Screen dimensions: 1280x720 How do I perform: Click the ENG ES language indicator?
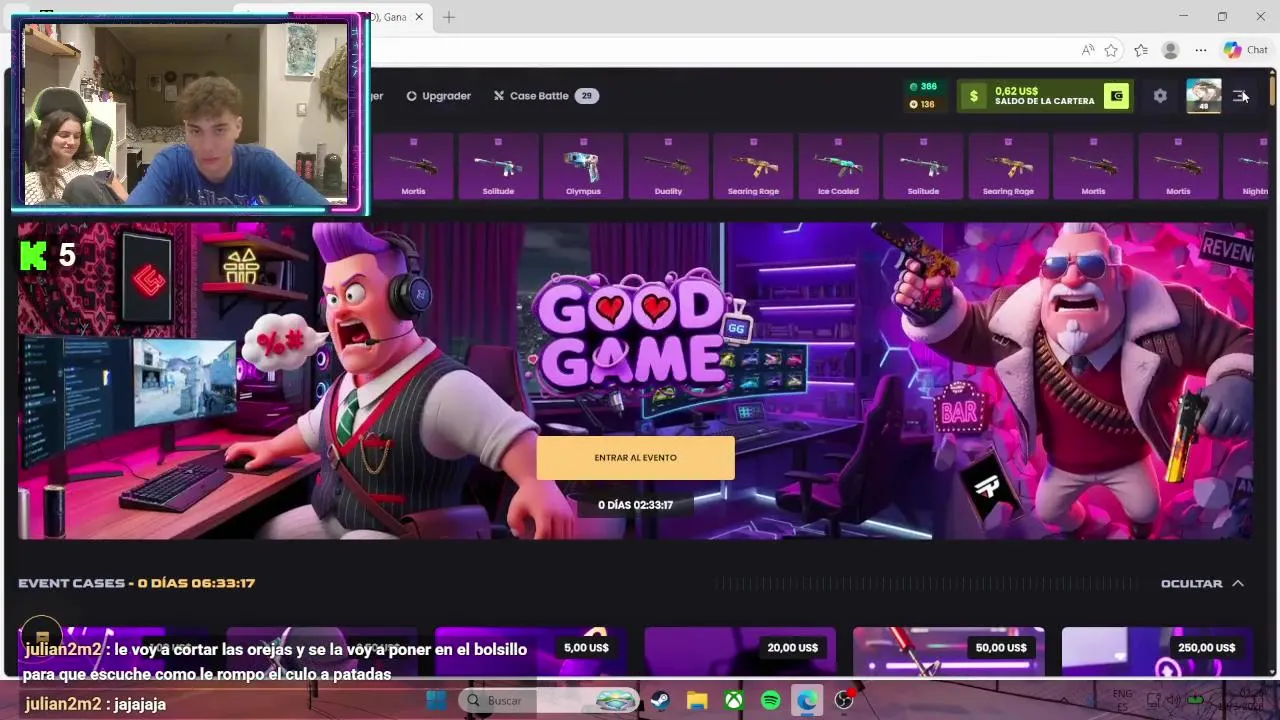click(x=1123, y=700)
